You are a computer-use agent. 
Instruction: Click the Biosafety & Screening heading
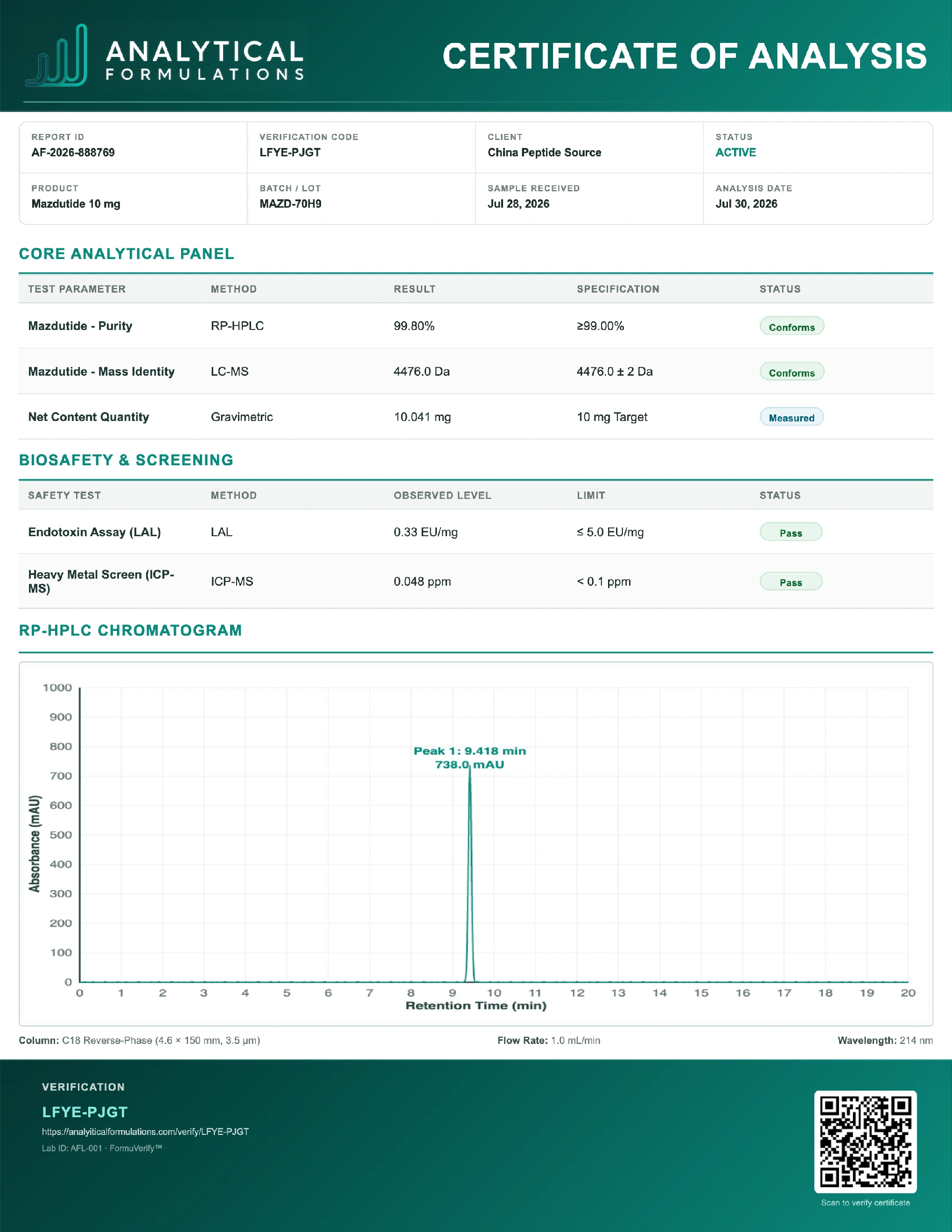[x=126, y=460]
